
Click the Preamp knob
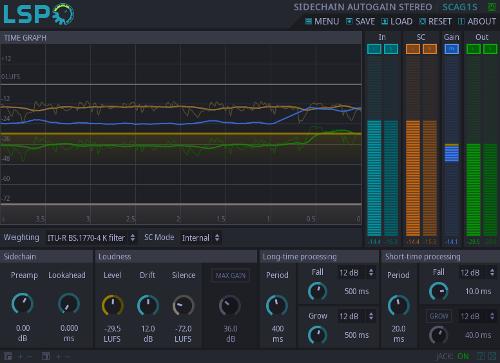coord(22,304)
